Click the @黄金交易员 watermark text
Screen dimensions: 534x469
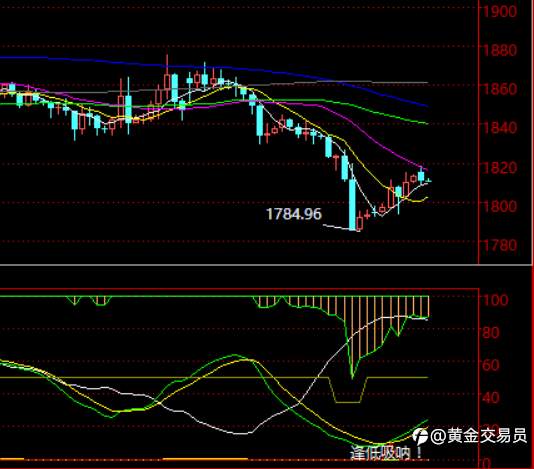point(478,436)
